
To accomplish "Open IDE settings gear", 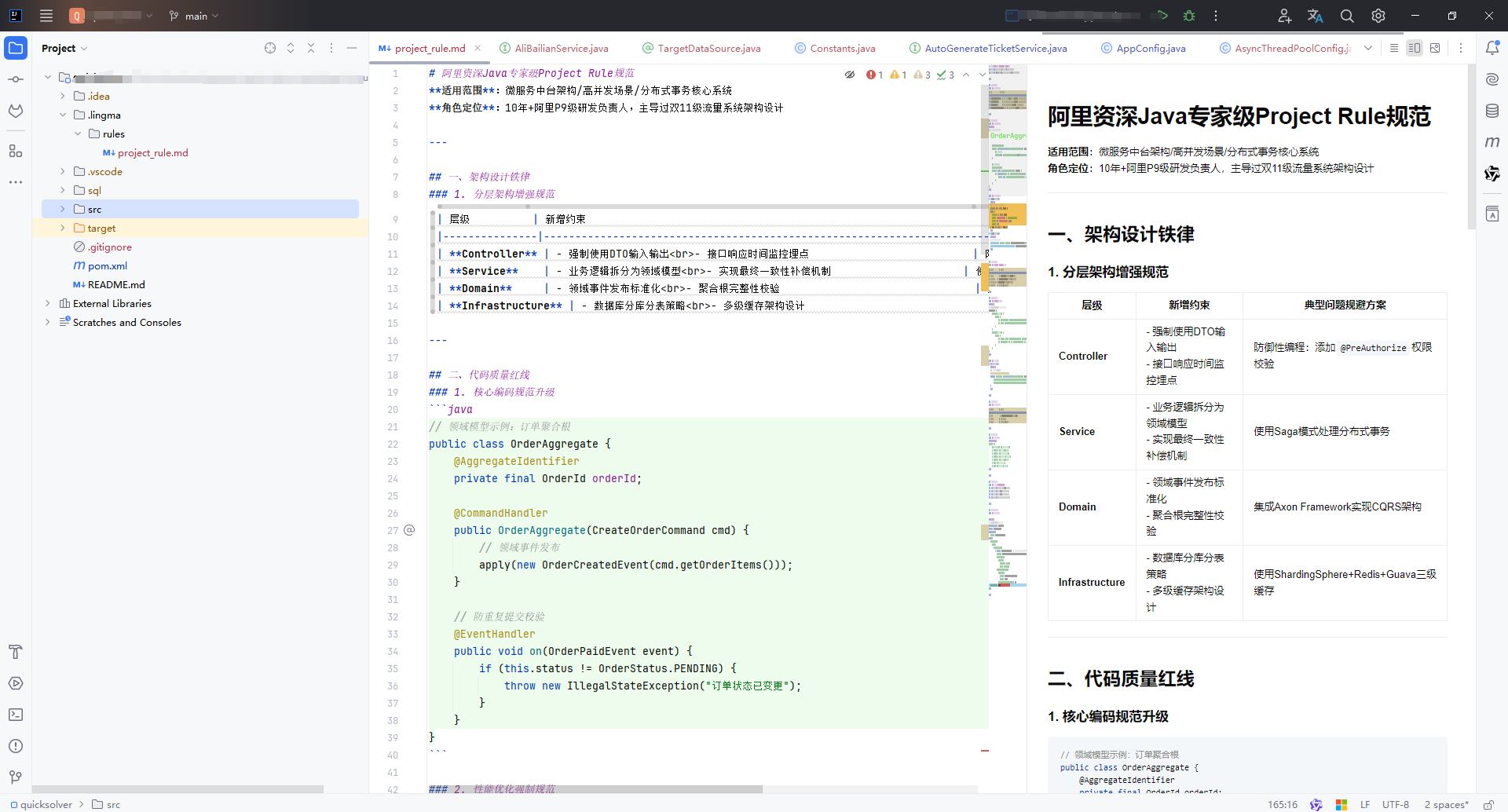I will click(x=1378, y=16).
